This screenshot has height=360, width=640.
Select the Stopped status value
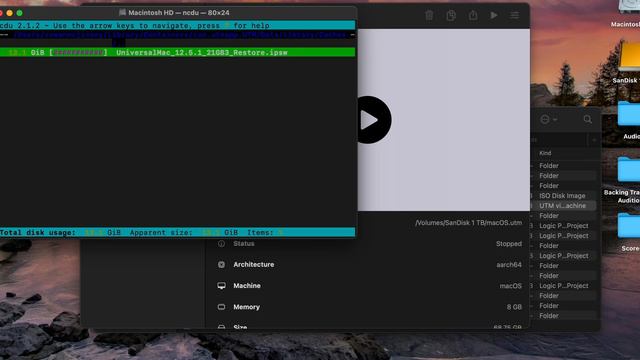pos(509,244)
